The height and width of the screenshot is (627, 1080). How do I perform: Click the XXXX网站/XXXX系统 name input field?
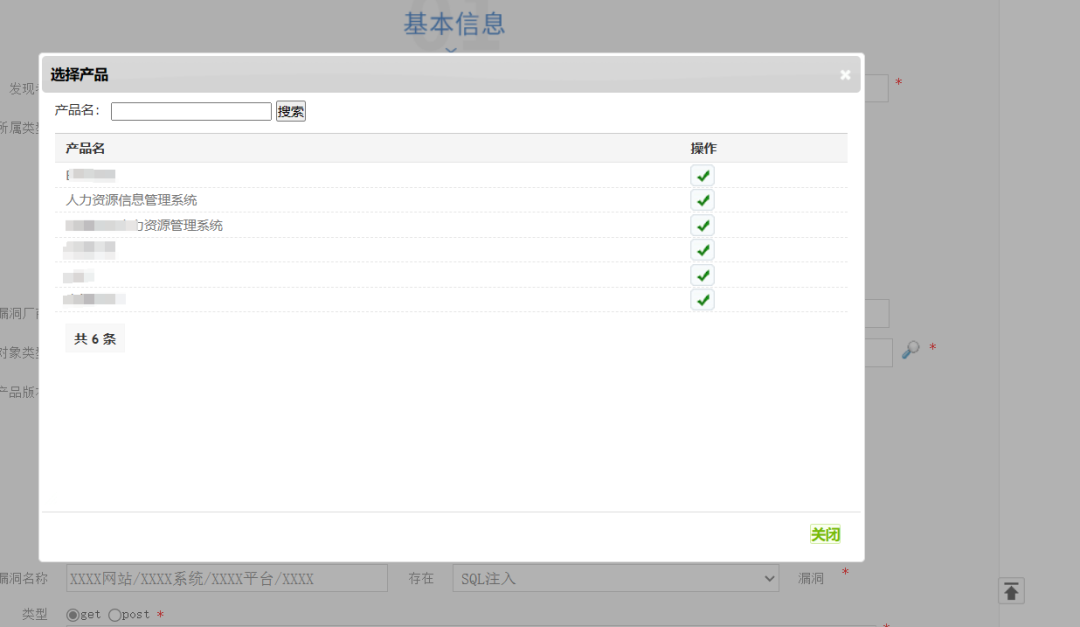click(x=227, y=578)
